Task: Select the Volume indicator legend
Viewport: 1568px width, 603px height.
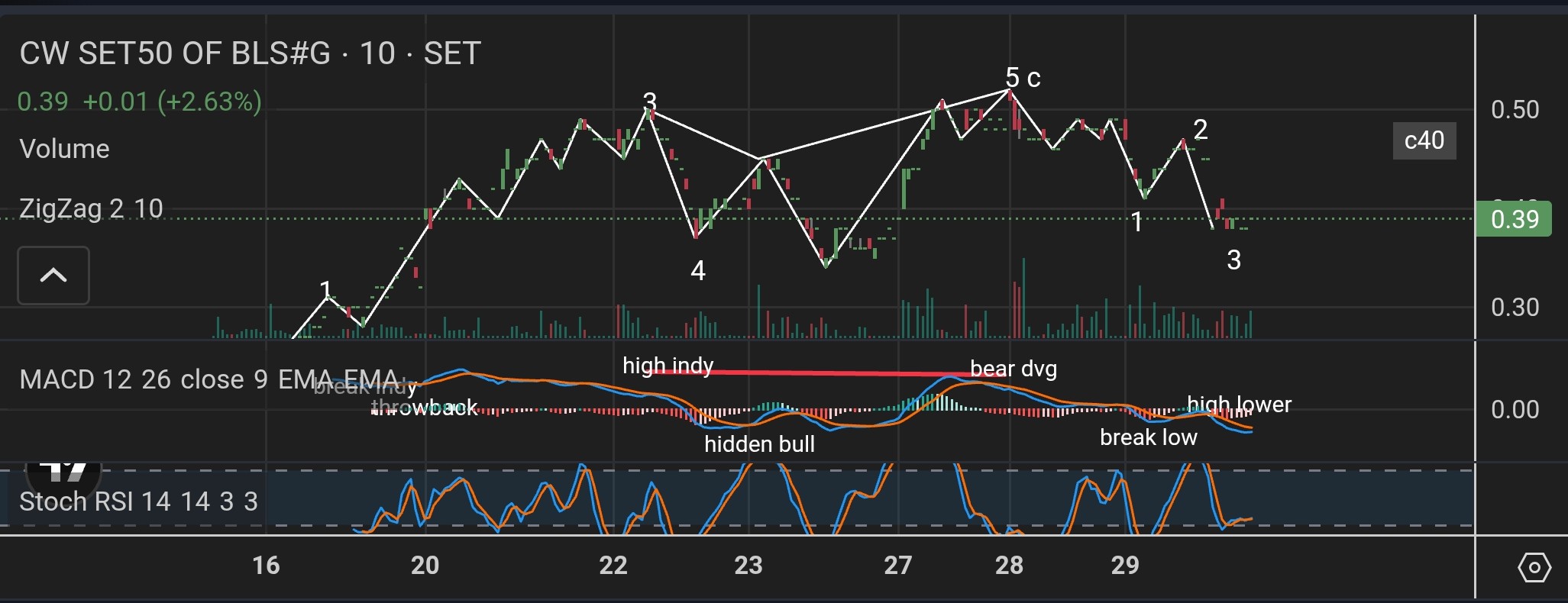Action: coord(64,149)
